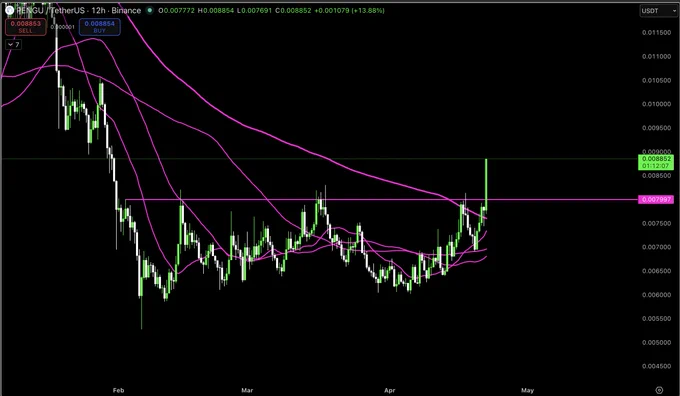Screen dimensions: 680x396
Task: Click the Apr label on time axis
Action: [x=390, y=390]
